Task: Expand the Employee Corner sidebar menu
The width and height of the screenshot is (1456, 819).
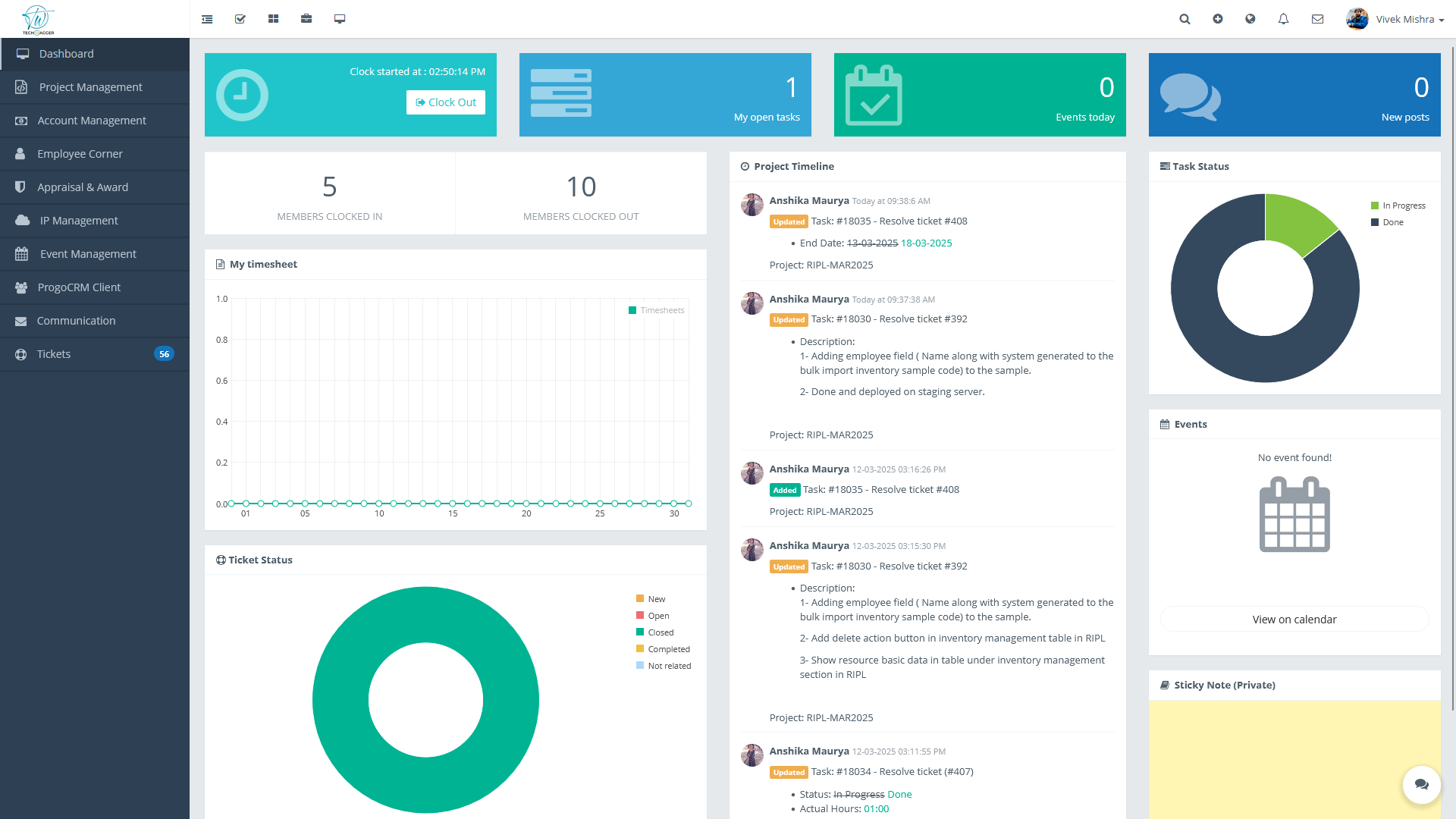Action: point(80,154)
